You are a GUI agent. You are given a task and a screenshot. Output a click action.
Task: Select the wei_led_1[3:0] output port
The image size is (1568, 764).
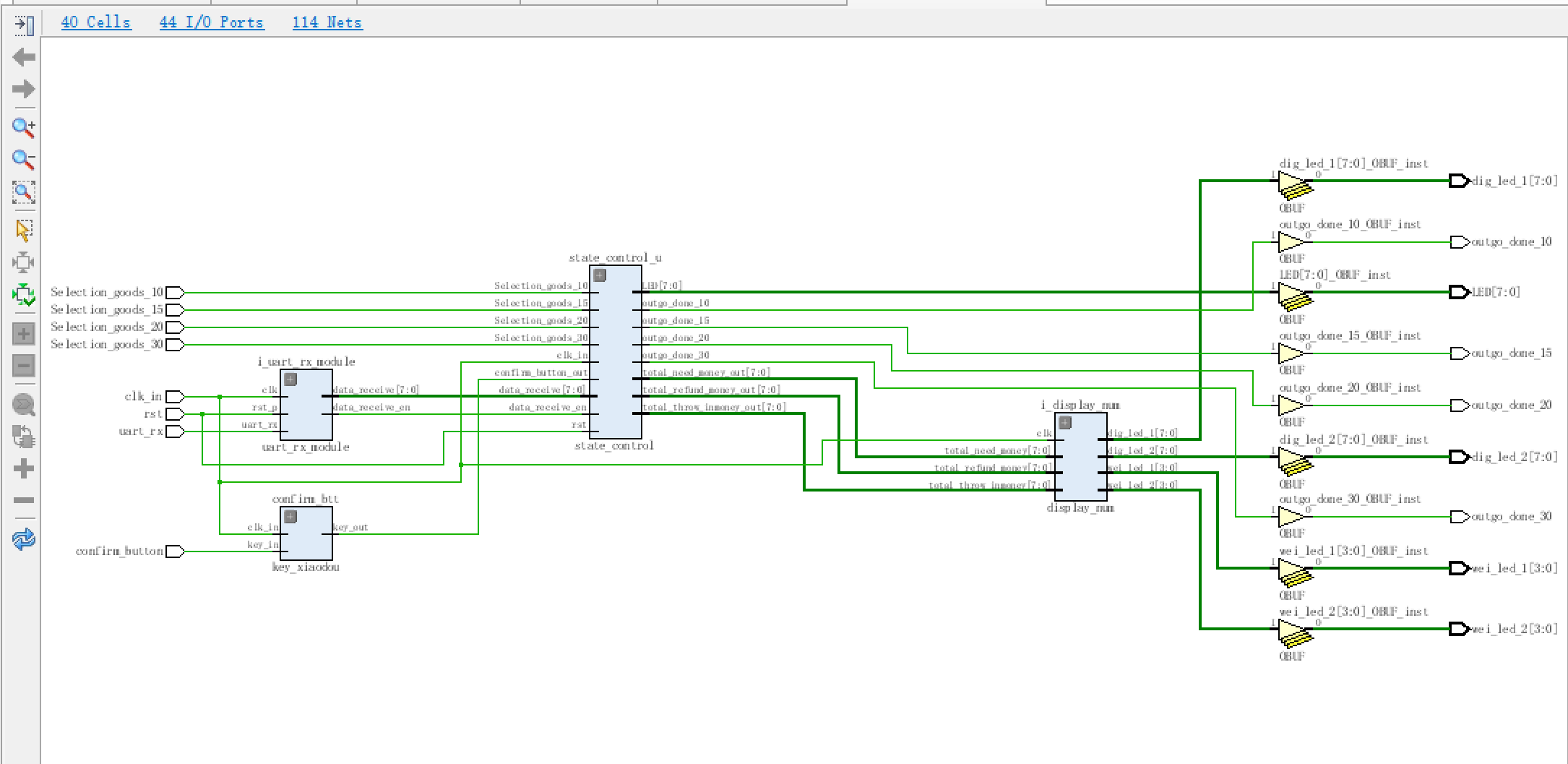coord(1460,568)
